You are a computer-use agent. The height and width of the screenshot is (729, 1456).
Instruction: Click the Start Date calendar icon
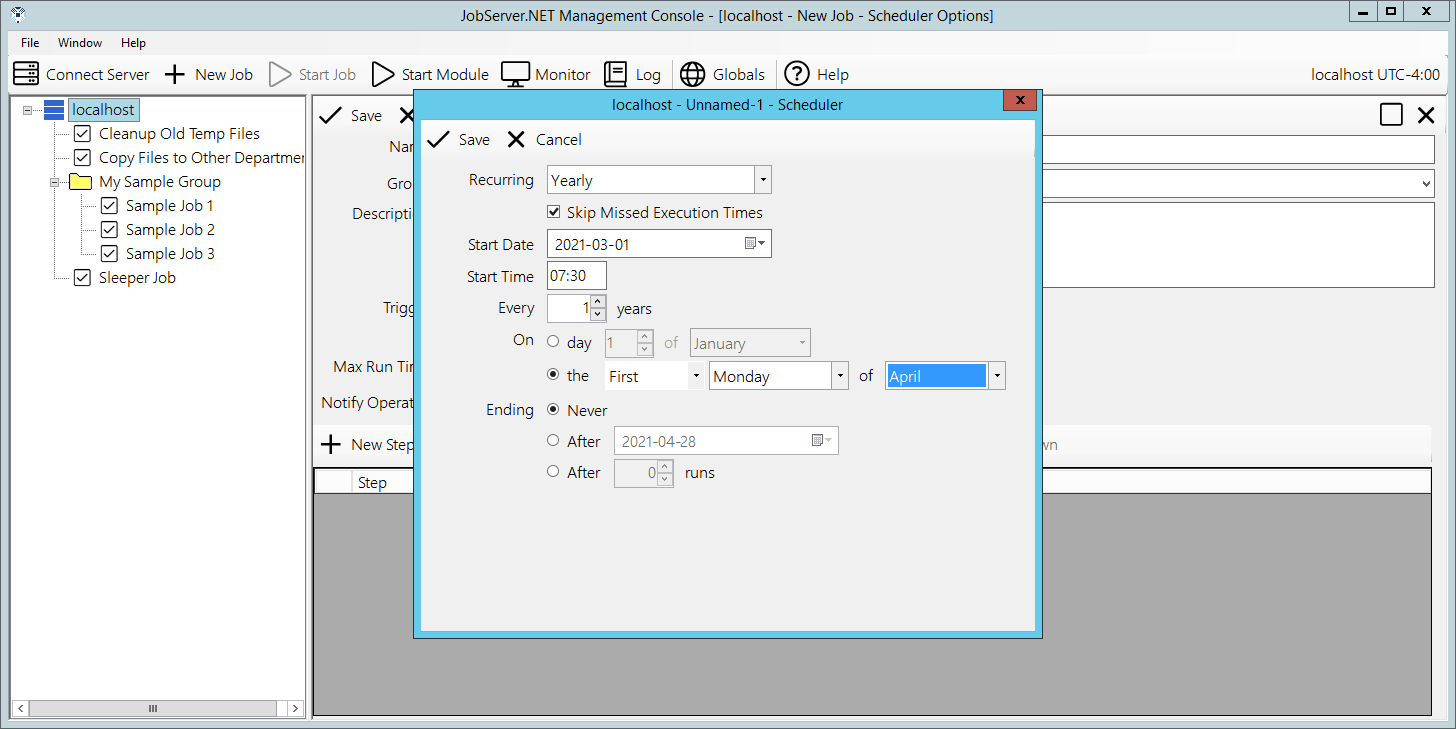coord(752,244)
